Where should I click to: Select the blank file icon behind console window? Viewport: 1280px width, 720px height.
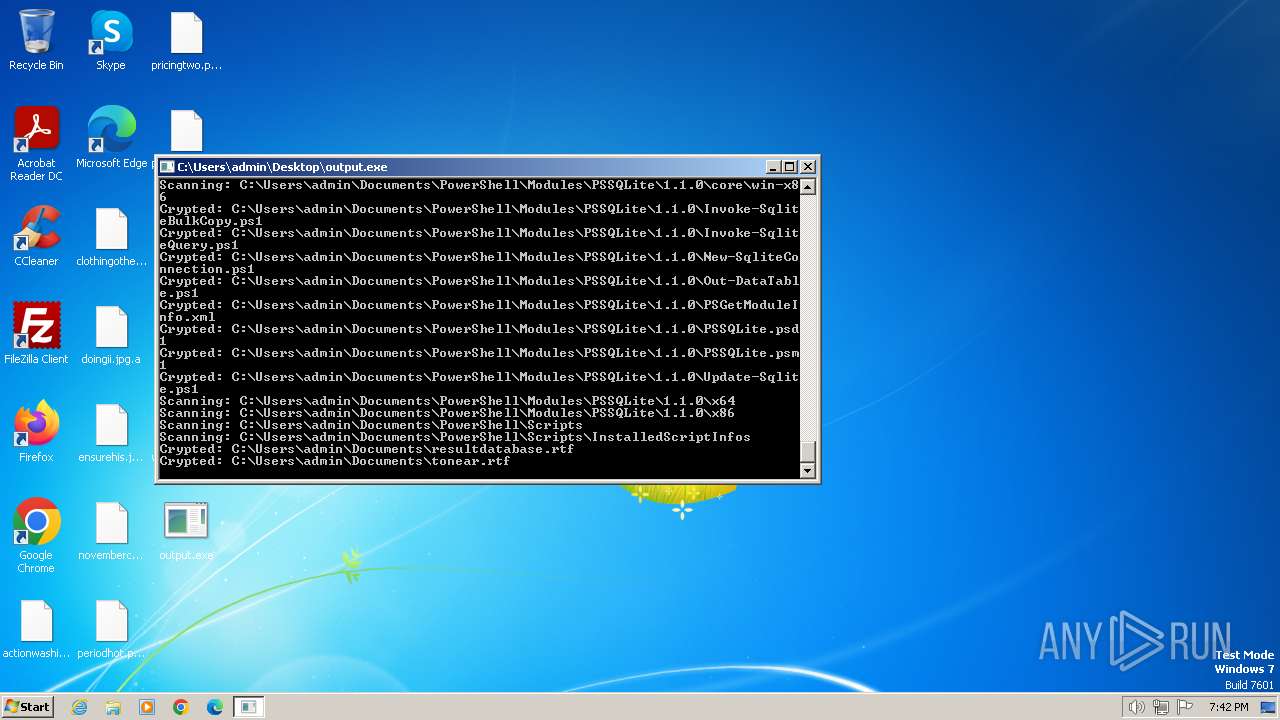click(x=186, y=131)
